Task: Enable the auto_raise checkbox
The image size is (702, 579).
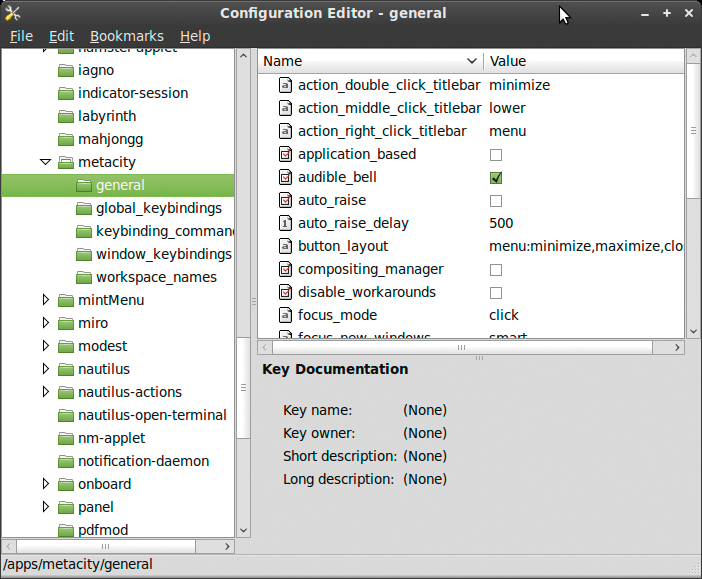Action: [x=496, y=201]
